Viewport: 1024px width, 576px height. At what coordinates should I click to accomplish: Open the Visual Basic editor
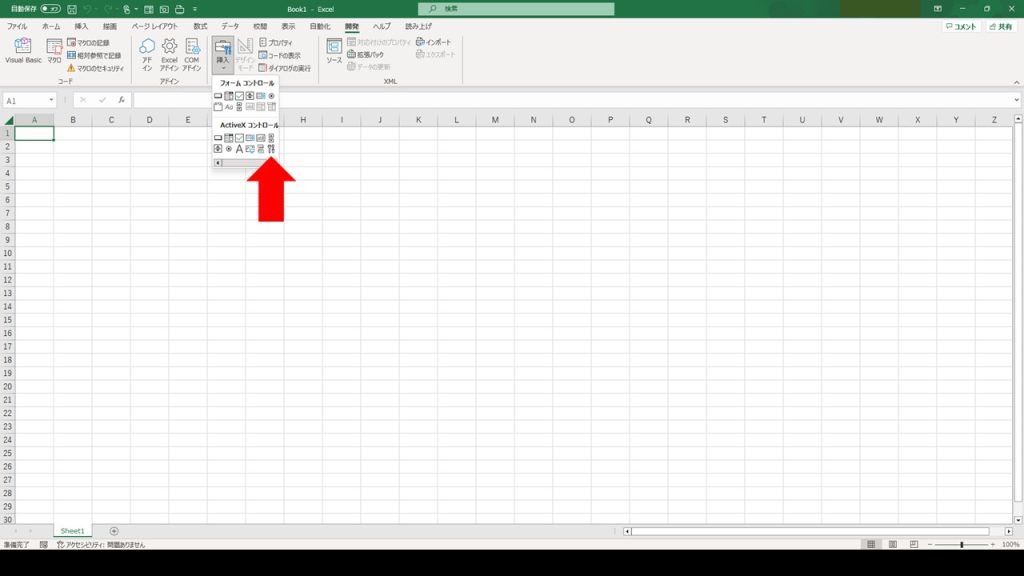[22, 52]
